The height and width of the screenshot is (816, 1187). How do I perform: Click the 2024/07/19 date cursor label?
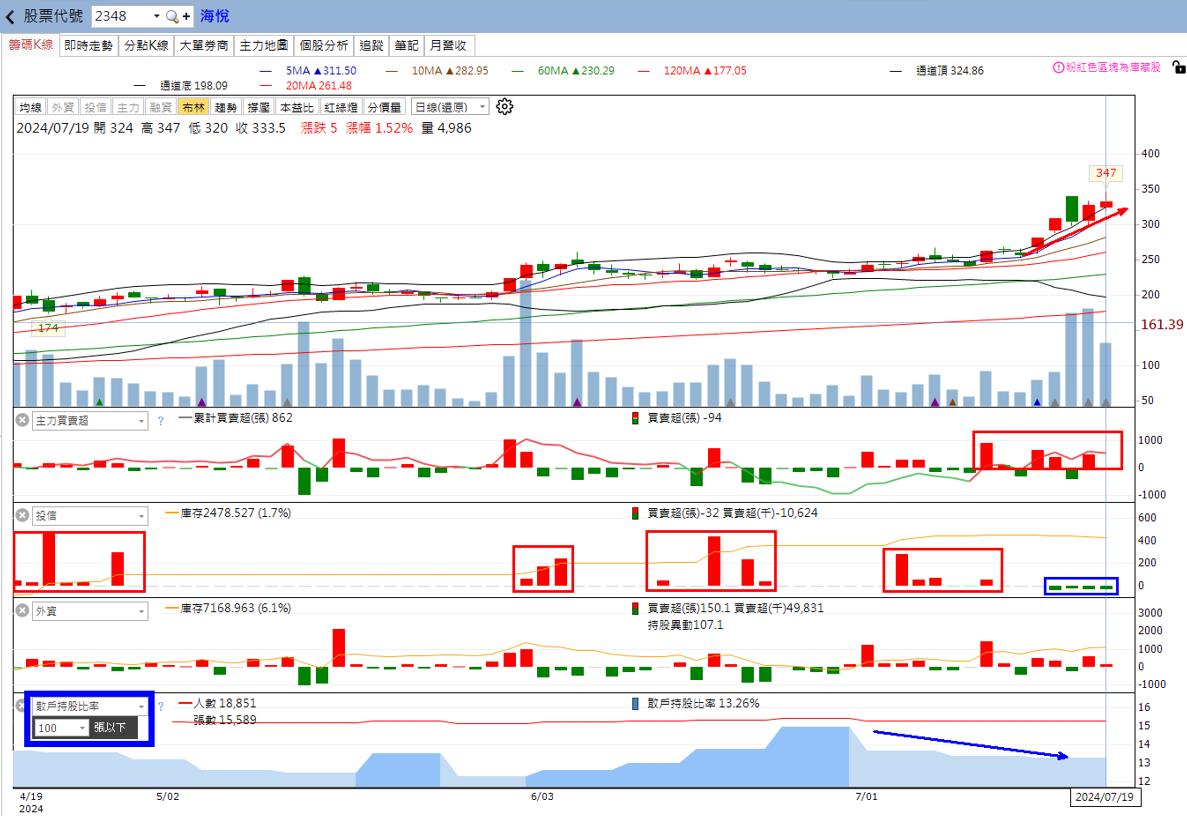point(1104,797)
